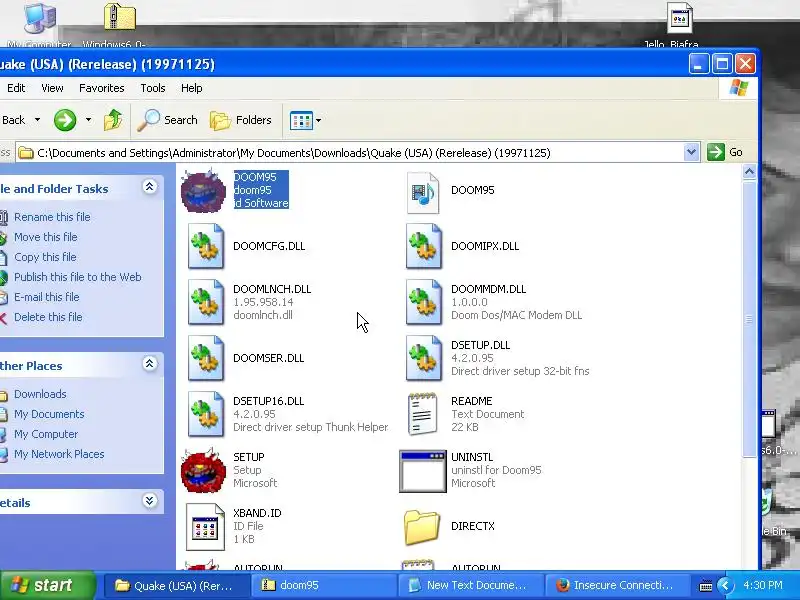Open the Back history dropdown arrow
The image size is (800, 600).
pyautogui.click(x=37, y=120)
